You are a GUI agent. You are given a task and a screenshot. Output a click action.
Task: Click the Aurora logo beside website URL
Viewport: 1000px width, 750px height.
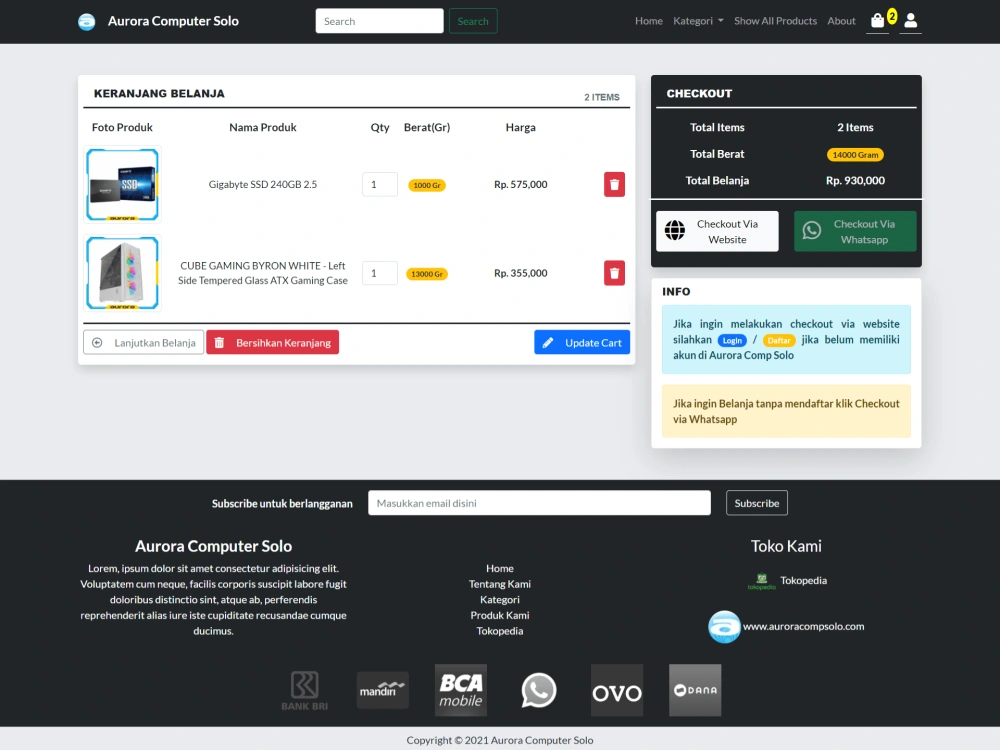click(724, 627)
